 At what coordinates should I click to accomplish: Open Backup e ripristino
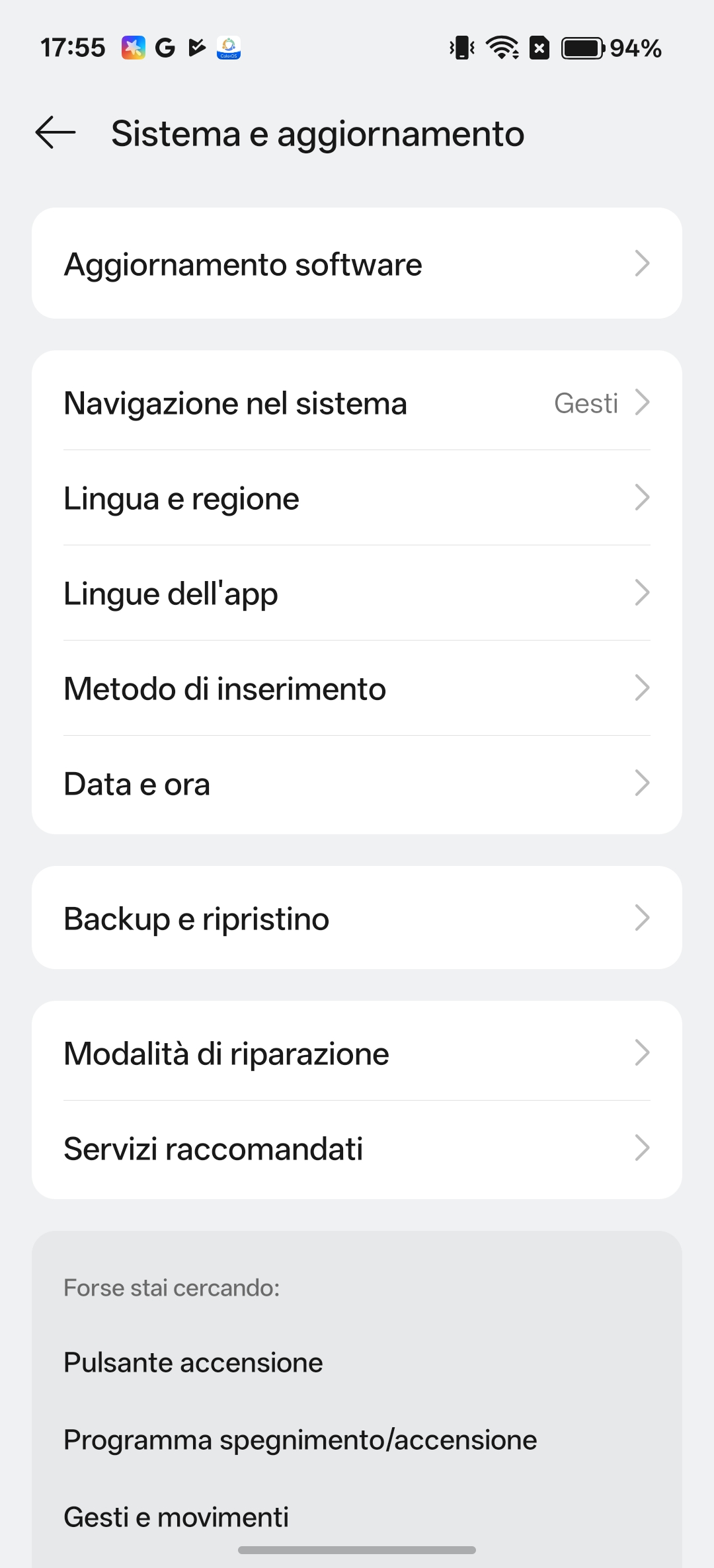tap(357, 918)
